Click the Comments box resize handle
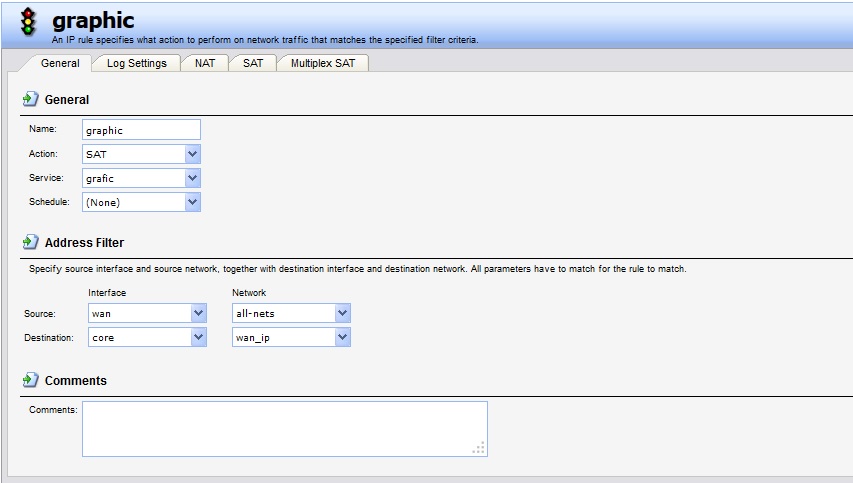Screen dimensions: 853x483 [x=480, y=449]
